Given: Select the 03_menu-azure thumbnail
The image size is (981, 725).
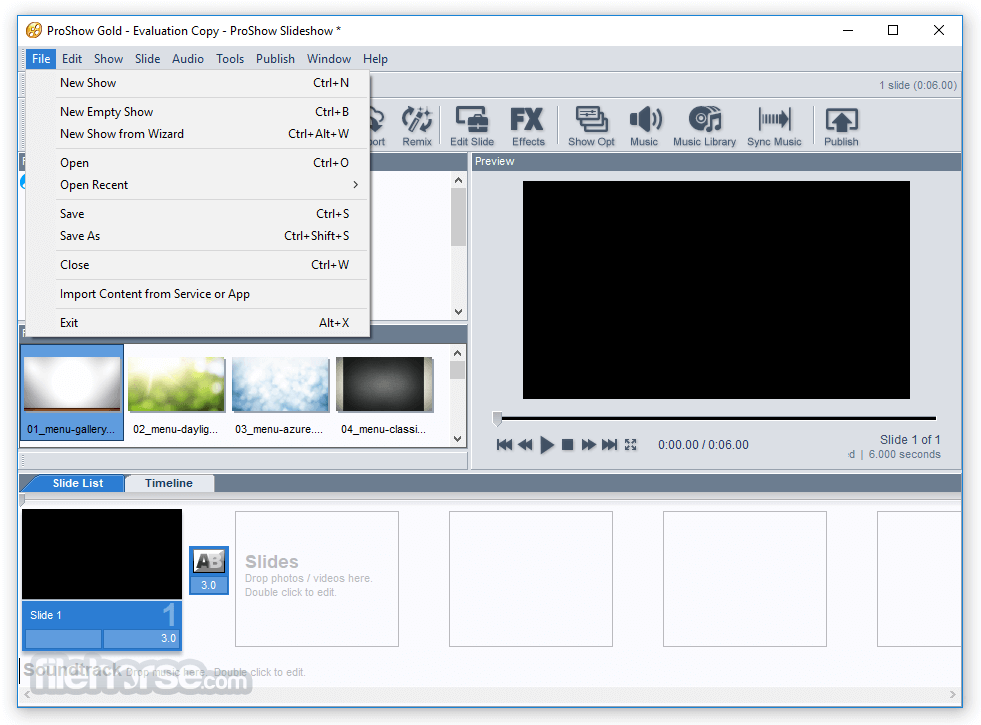Looking at the screenshot, I should (280, 392).
